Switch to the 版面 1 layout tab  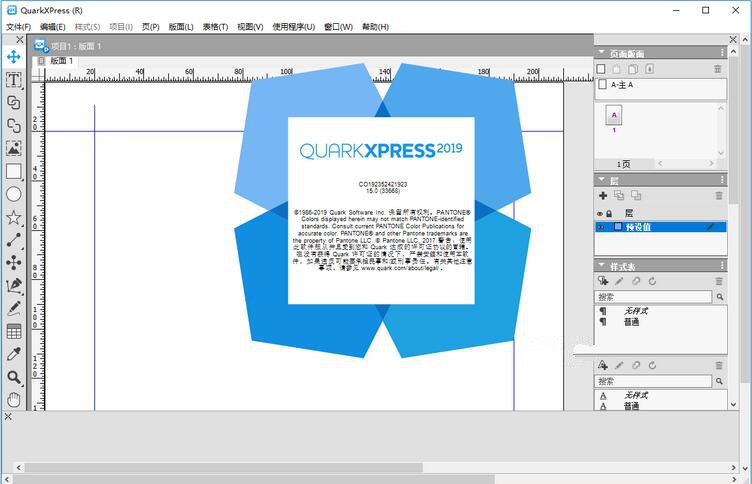56,61
